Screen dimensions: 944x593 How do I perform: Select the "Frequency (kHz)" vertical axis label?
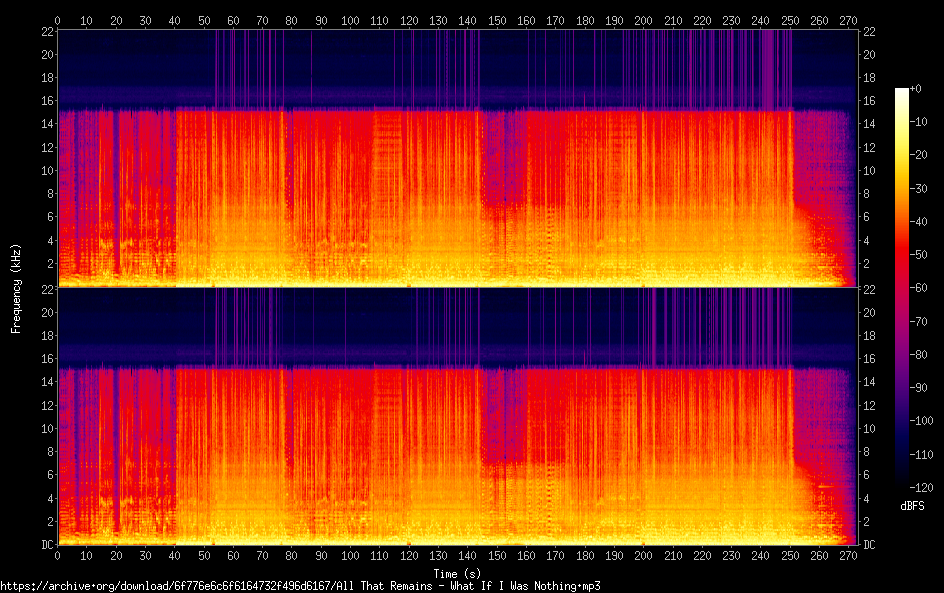(16, 287)
